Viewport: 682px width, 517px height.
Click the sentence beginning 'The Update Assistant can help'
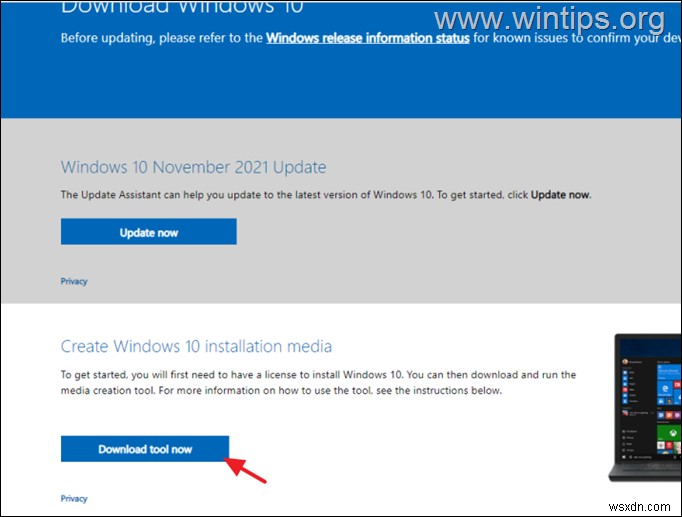(x=326, y=195)
